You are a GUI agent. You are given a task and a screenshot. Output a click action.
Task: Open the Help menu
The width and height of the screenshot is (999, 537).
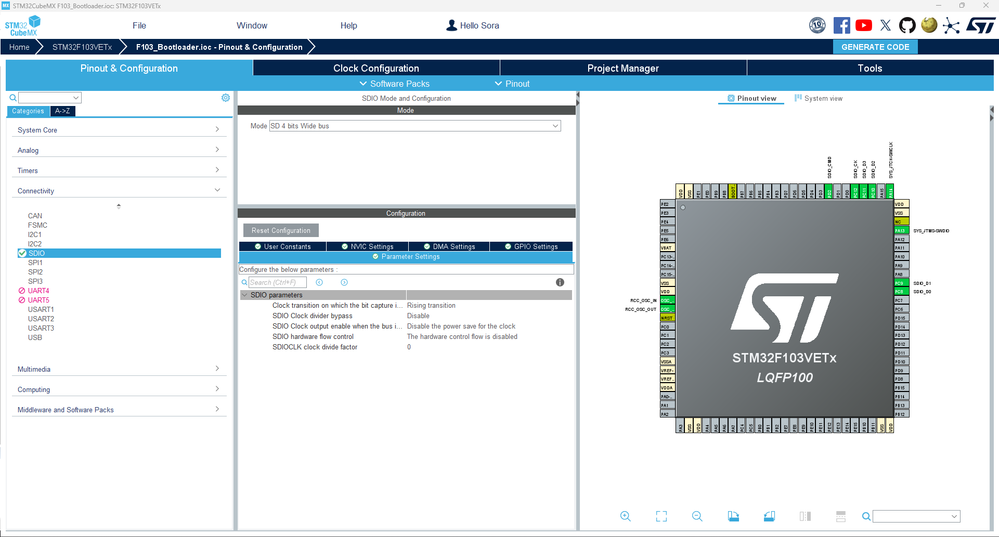pyautogui.click(x=349, y=25)
